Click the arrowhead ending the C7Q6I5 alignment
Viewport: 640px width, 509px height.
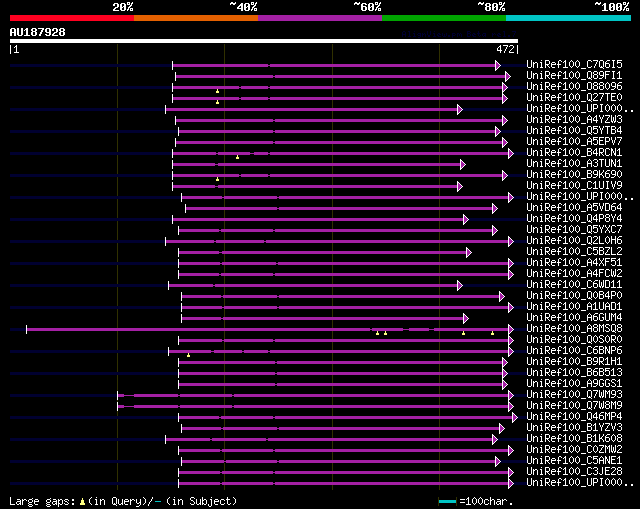[498, 65]
